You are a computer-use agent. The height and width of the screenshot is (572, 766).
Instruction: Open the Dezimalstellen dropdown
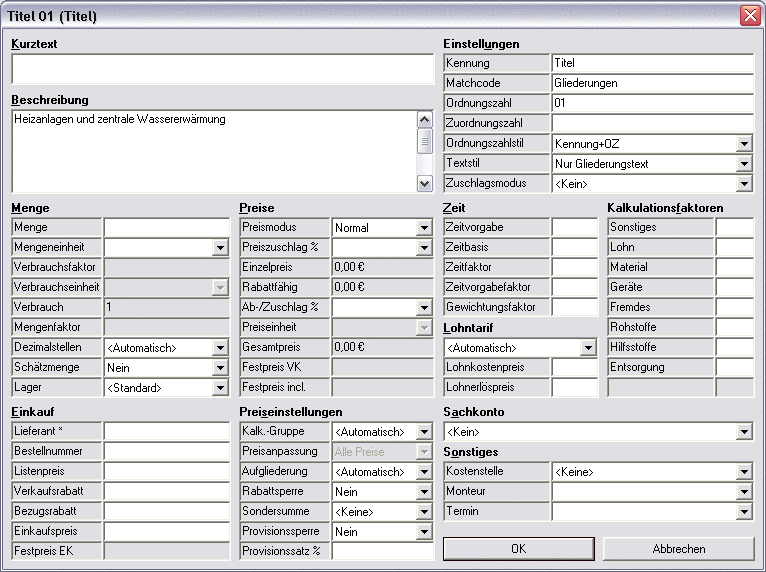pyautogui.click(x=220, y=348)
